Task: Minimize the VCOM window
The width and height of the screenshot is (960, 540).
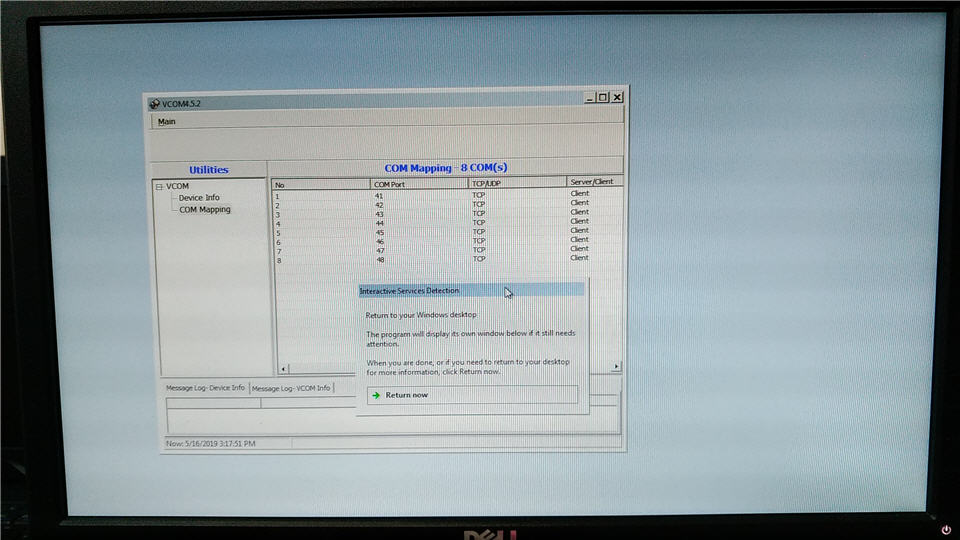Action: (589, 97)
